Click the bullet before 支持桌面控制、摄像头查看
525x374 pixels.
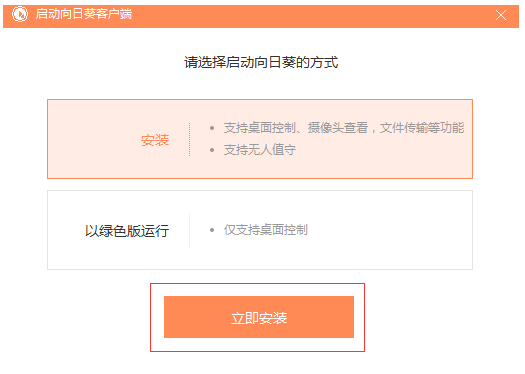[x=212, y=128]
